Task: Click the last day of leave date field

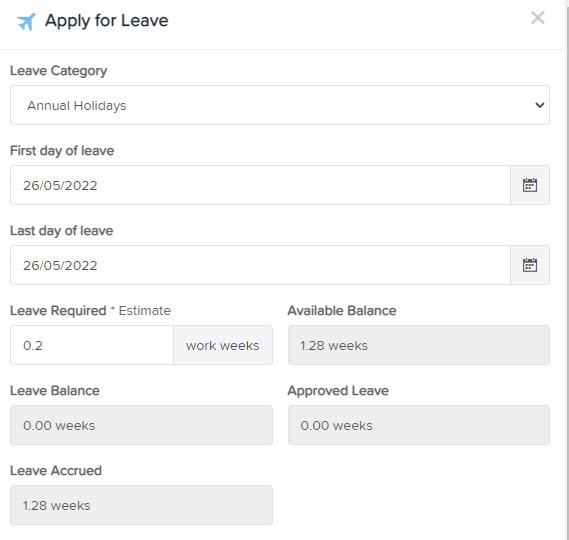Action: pyautogui.click(x=260, y=265)
